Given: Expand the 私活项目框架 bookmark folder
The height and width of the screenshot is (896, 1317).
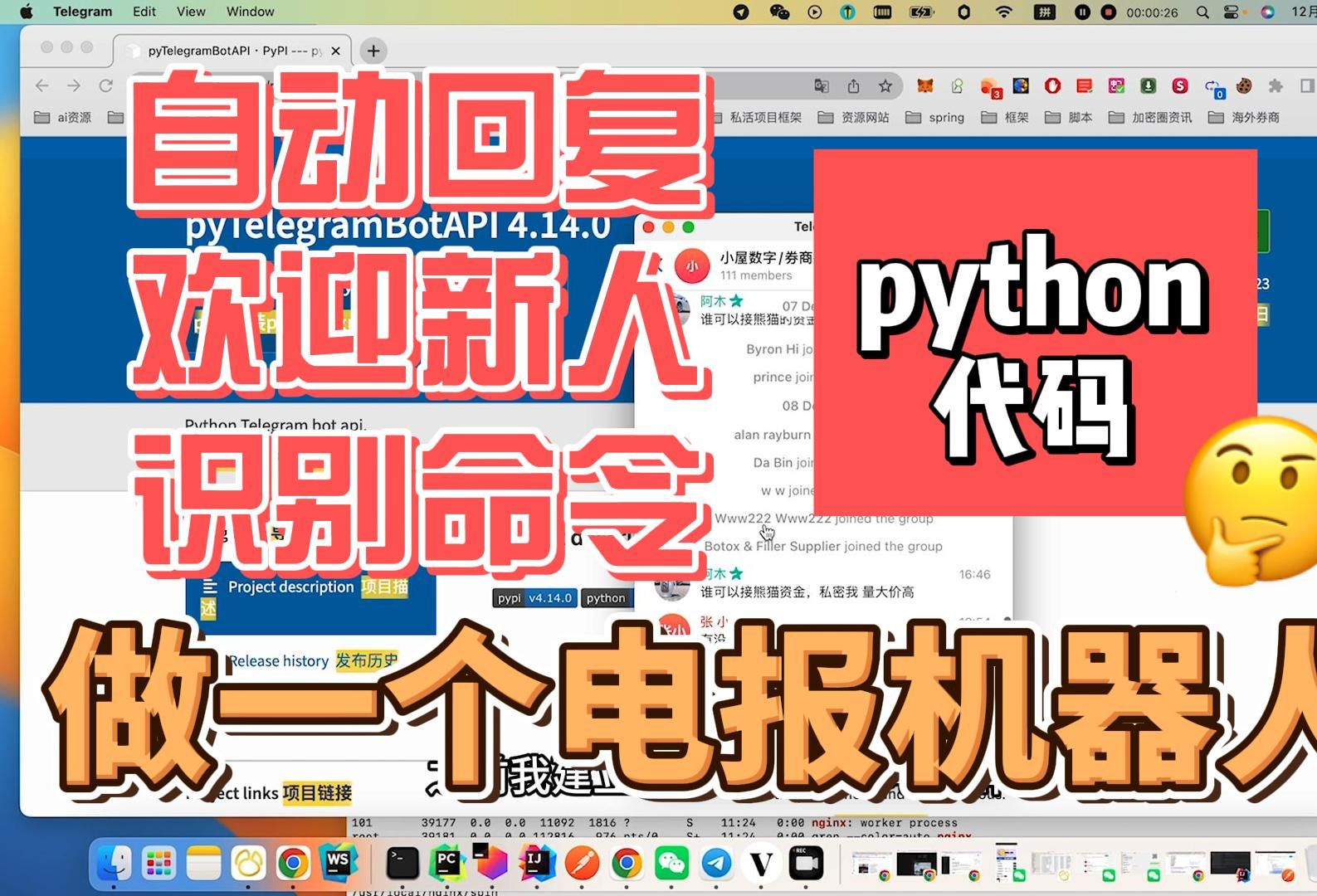Looking at the screenshot, I should 756,117.
